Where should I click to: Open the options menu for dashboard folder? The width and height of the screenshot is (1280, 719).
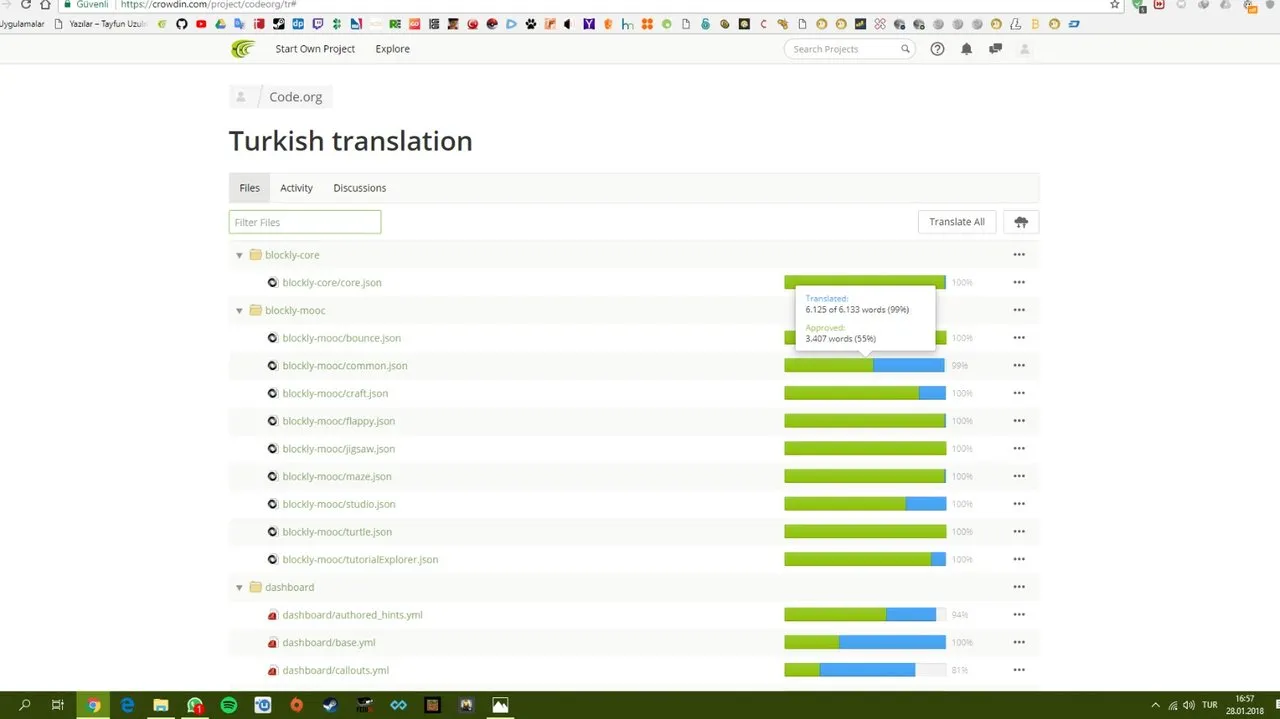[1019, 588]
